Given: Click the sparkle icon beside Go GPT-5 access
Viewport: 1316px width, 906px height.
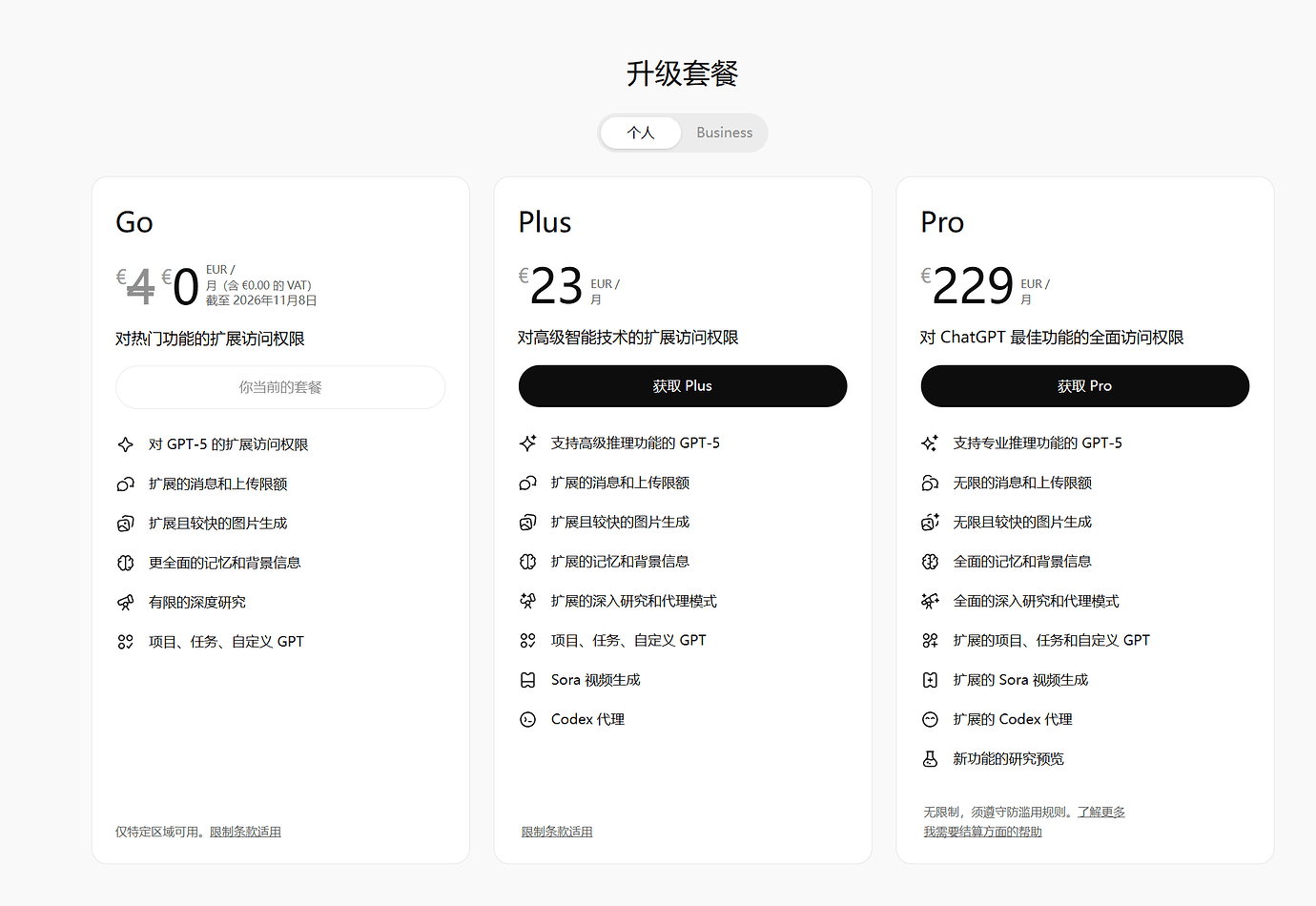Looking at the screenshot, I should [126, 444].
